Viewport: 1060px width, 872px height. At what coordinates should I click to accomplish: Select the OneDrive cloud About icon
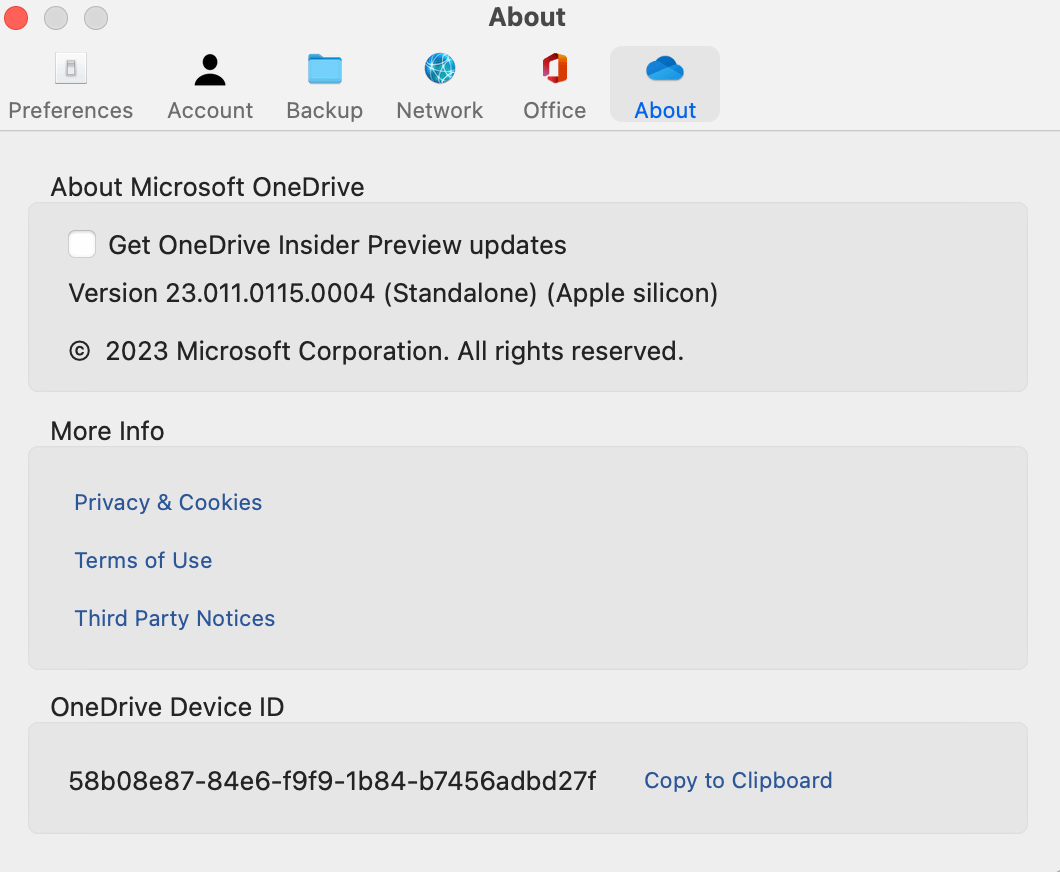(x=665, y=68)
